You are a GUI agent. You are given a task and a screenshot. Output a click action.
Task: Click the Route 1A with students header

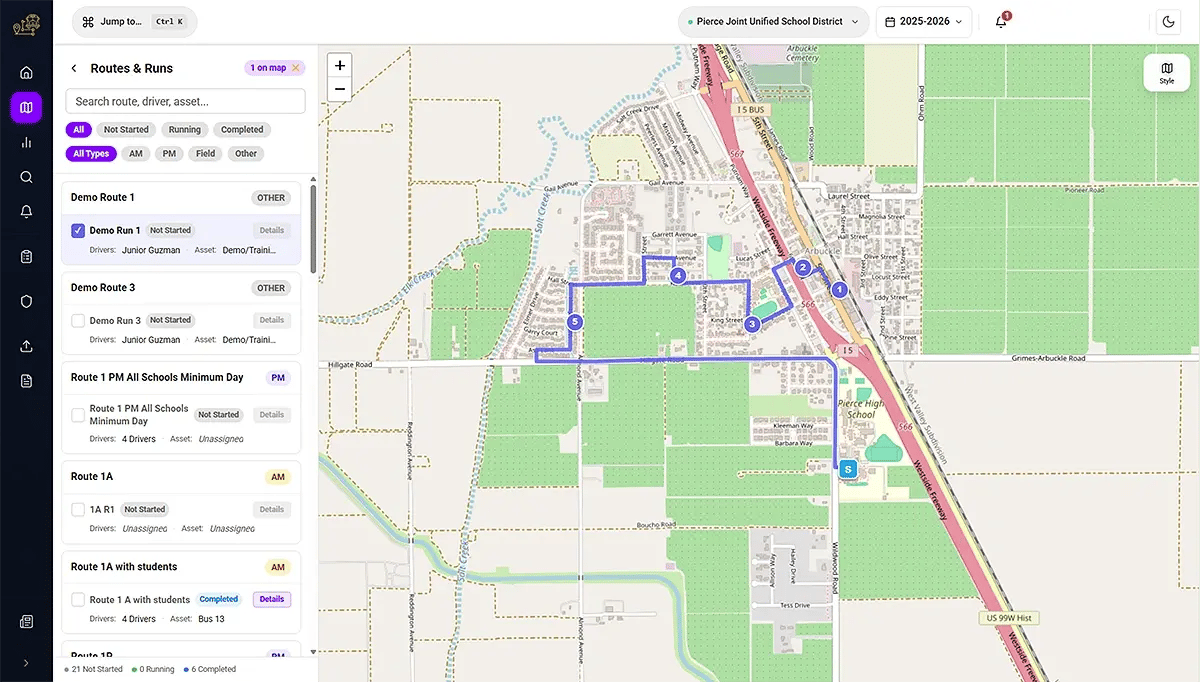point(181,567)
